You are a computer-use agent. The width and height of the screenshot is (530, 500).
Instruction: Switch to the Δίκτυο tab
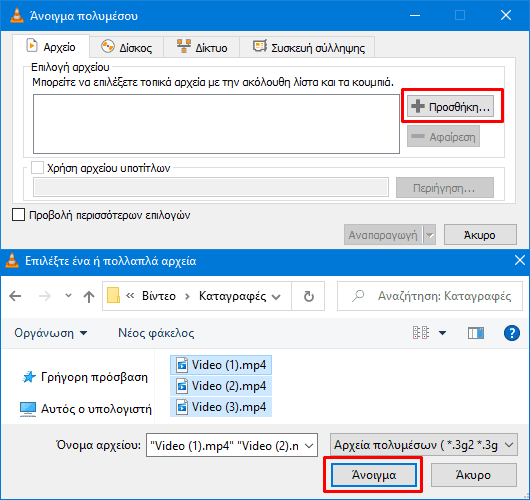coord(202,47)
